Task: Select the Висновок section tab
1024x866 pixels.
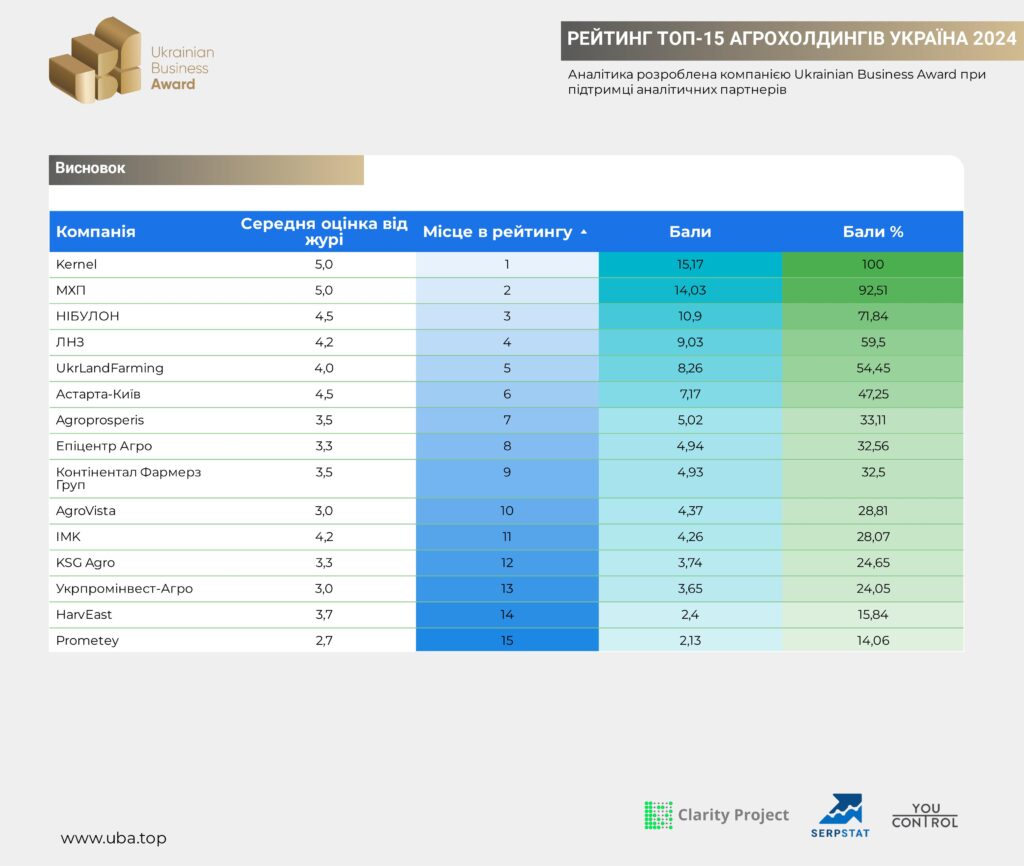Action: point(206,169)
